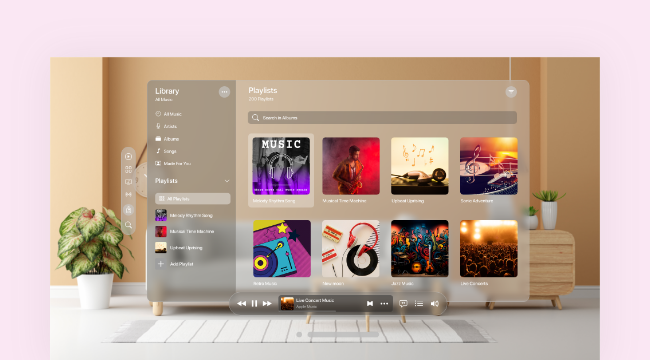Click the volume speaker icon
650x360 pixels.
point(435,304)
